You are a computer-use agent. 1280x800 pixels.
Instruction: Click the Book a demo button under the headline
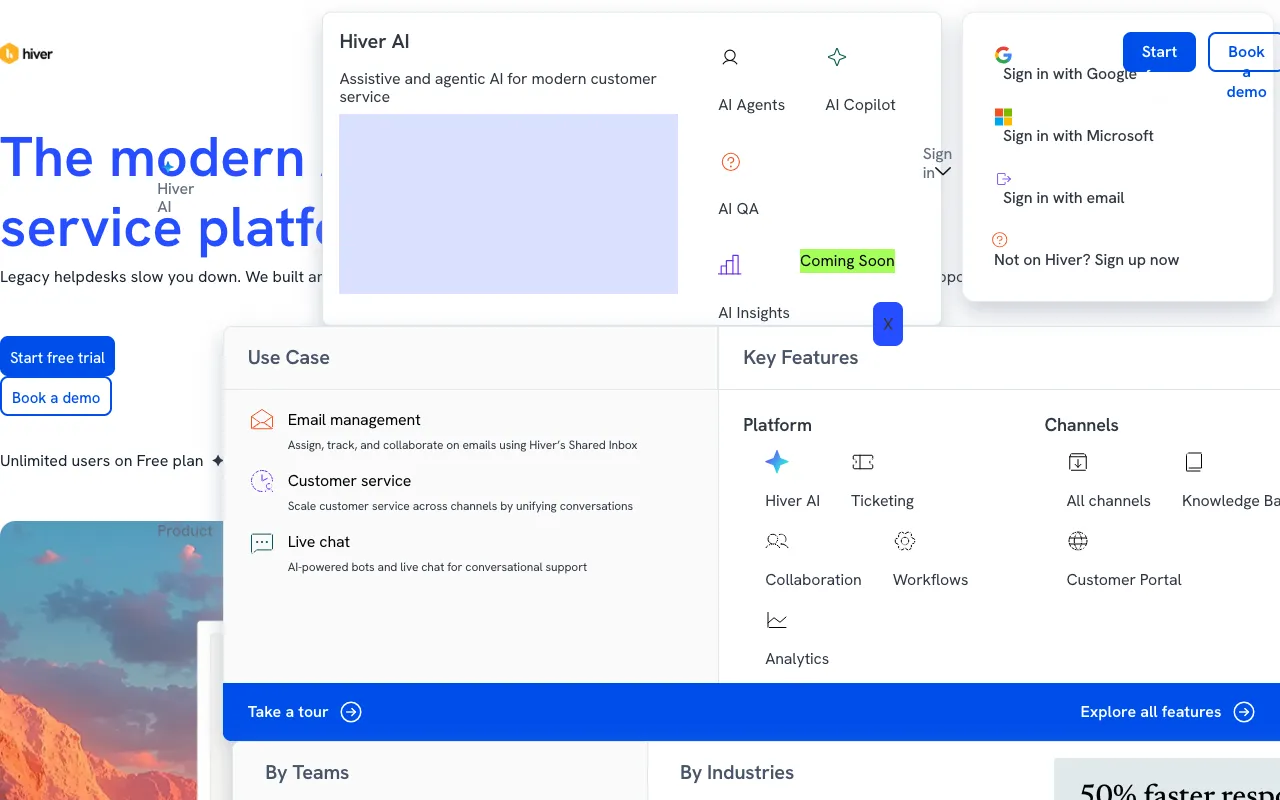point(56,397)
